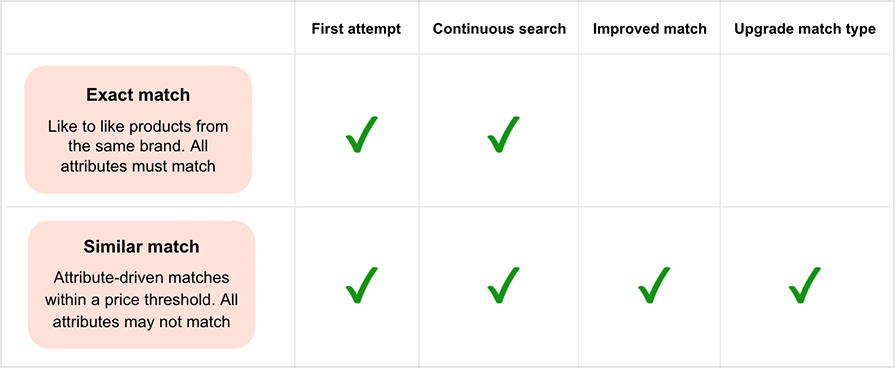This screenshot has height=368, width=895.
Task: Select the Similar match Continuous search checkmark
Action: (503, 285)
